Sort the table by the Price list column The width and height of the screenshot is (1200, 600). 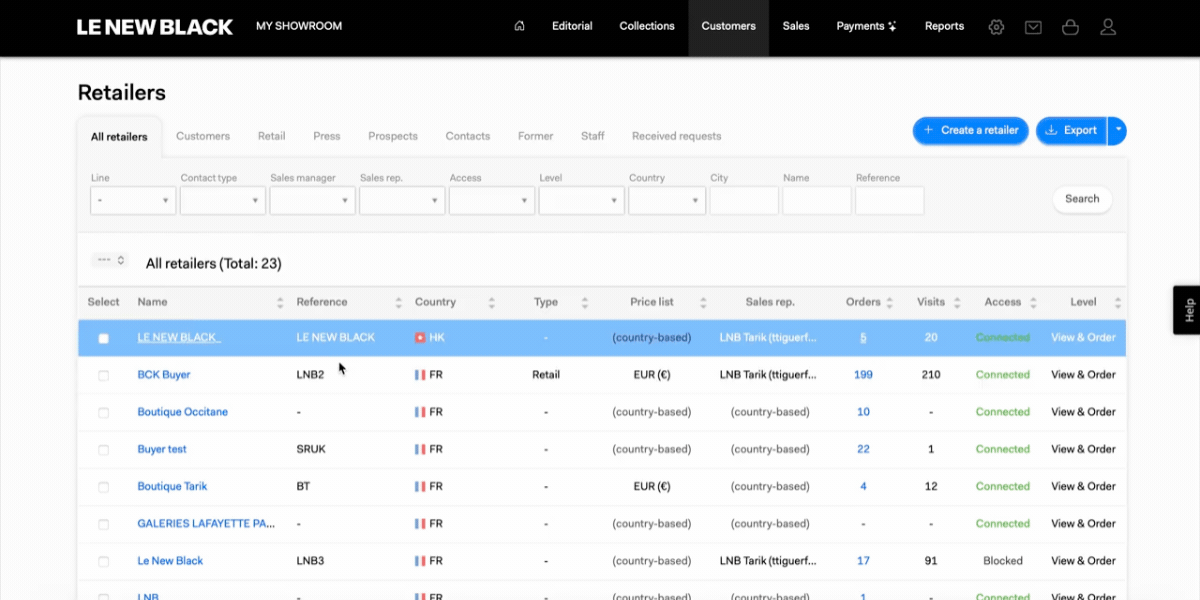(703, 302)
